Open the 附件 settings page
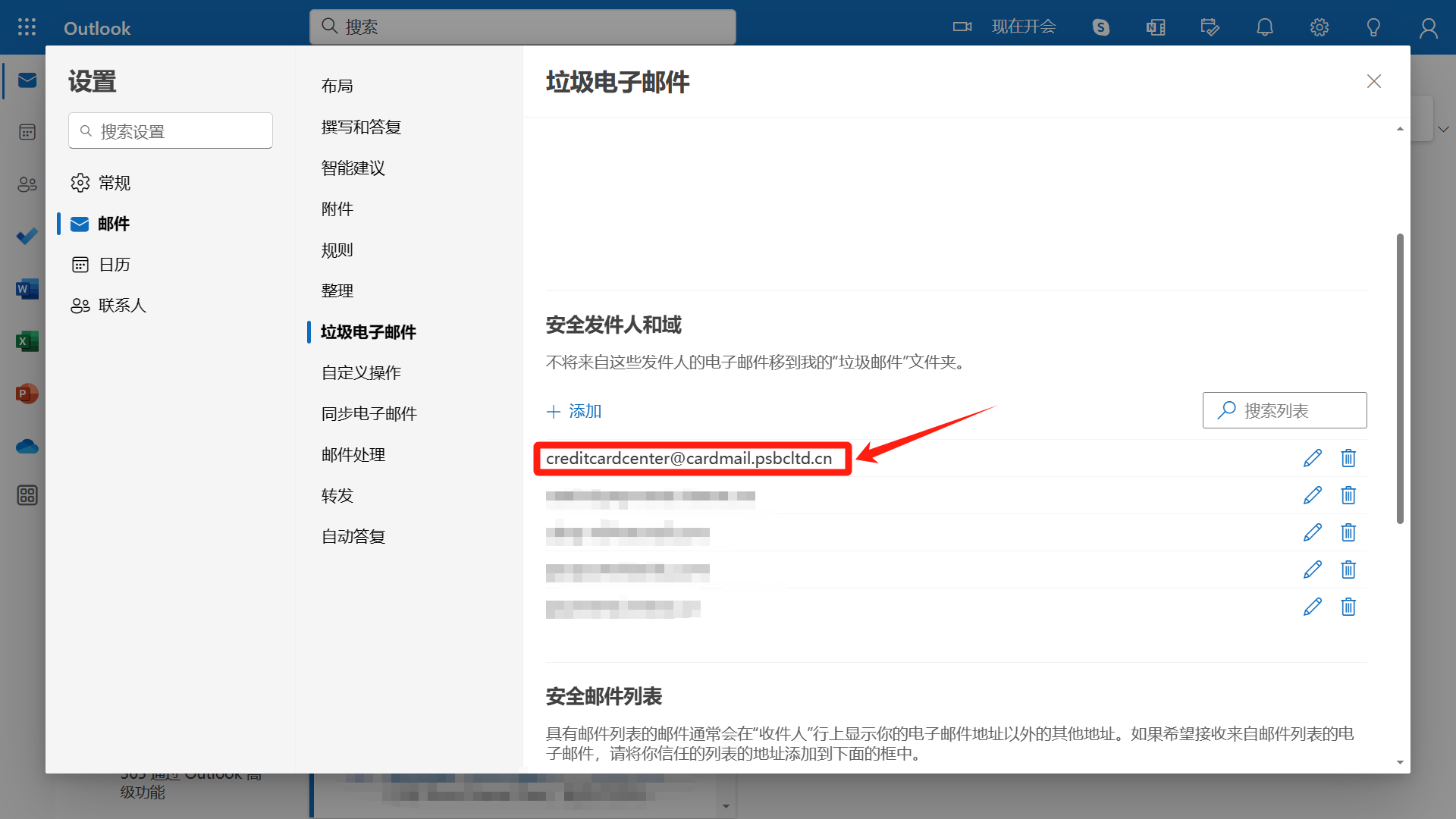 [x=337, y=209]
